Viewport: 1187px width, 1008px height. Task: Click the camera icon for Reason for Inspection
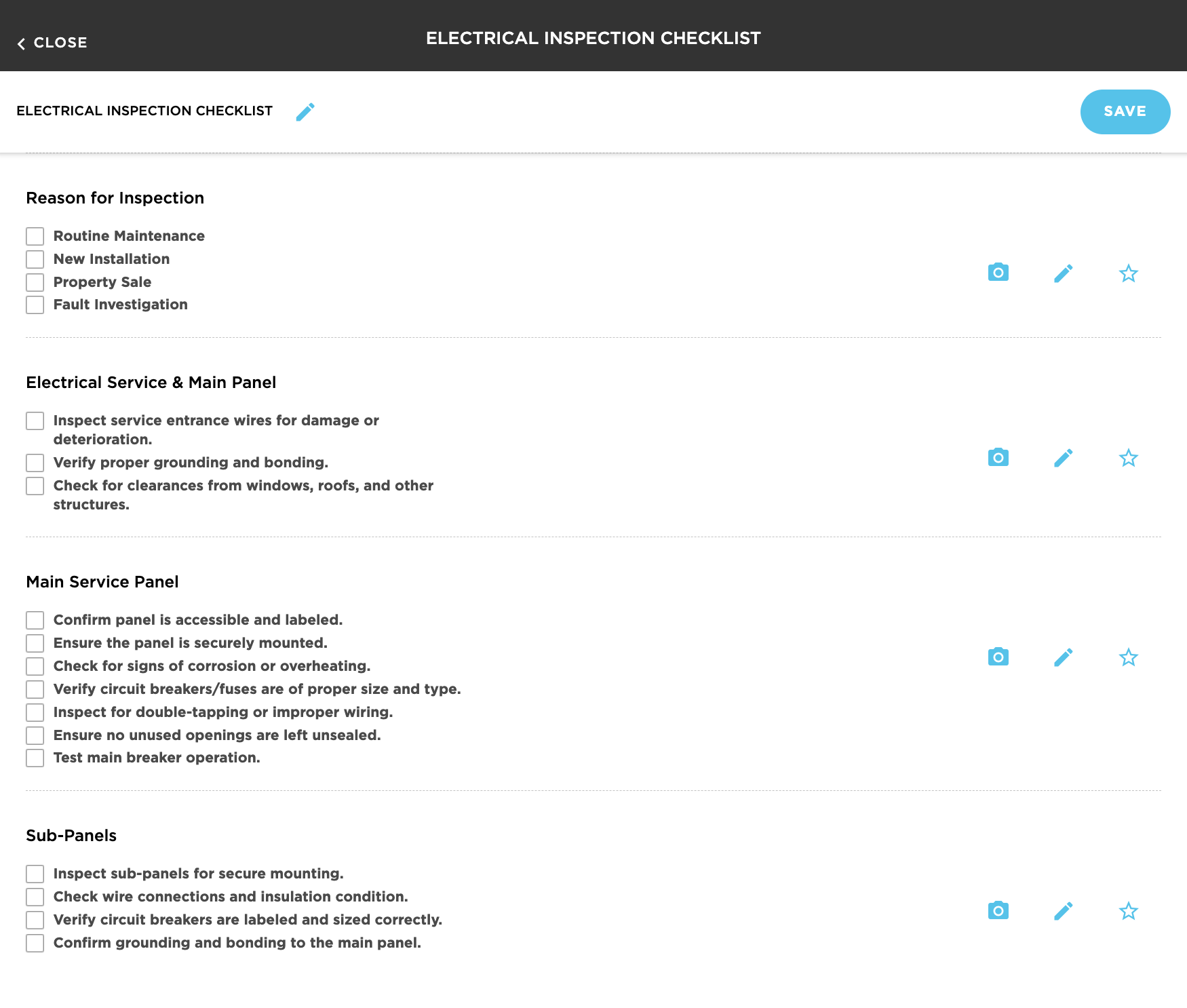click(x=998, y=273)
